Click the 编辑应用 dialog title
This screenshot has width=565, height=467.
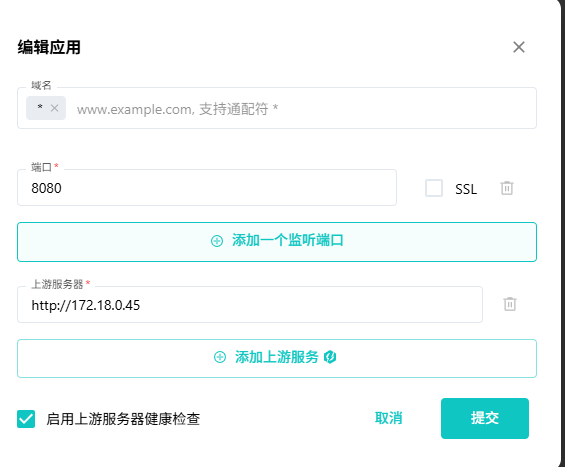[49, 47]
